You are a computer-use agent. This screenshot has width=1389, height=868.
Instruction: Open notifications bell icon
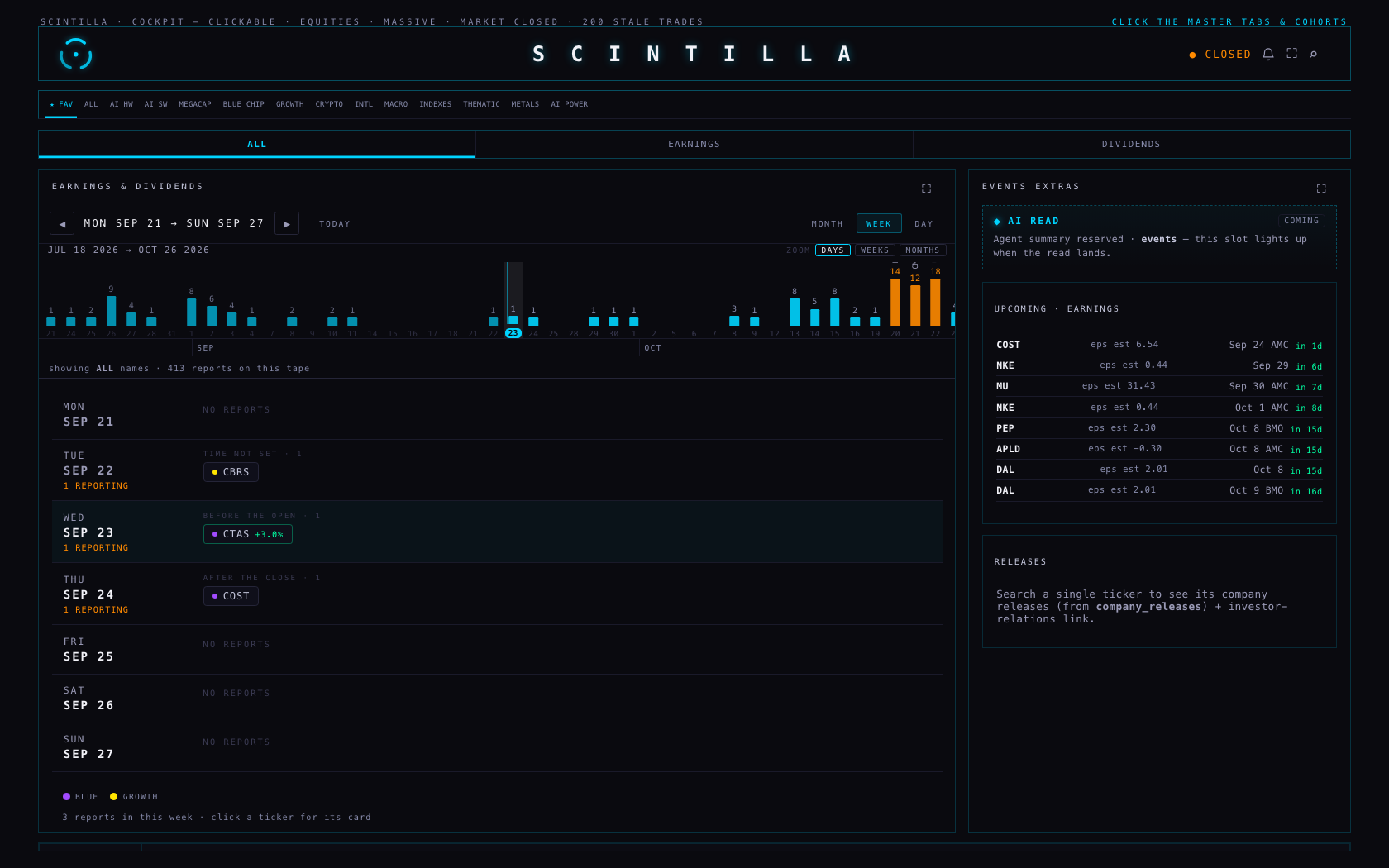point(1268,54)
